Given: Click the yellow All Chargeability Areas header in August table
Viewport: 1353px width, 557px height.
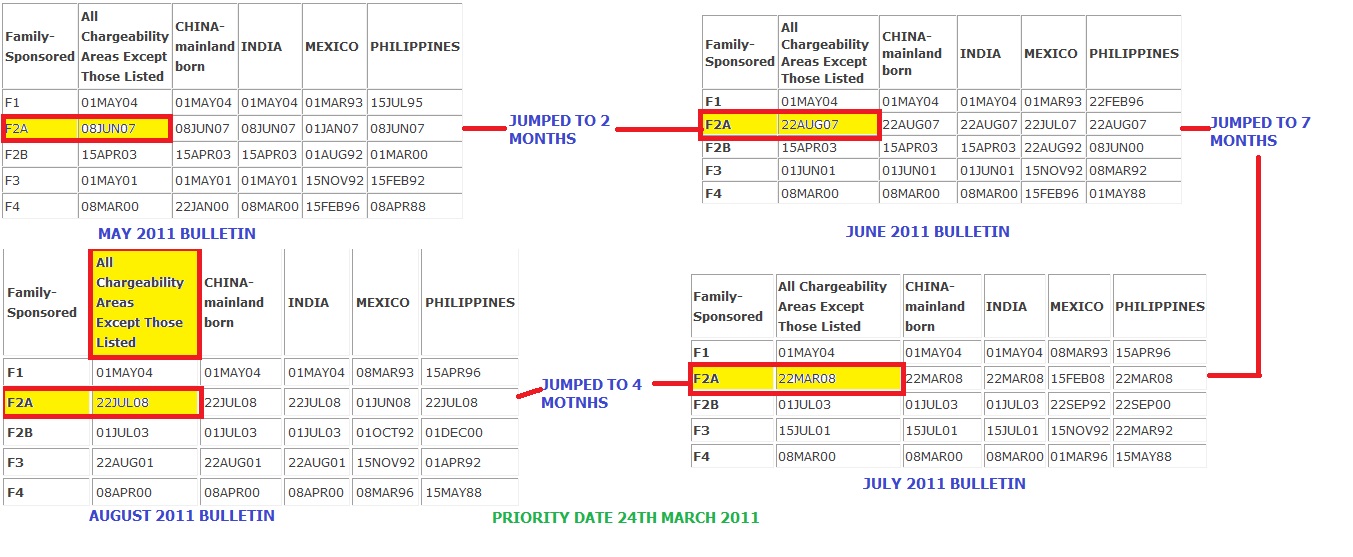Looking at the screenshot, I should point(144,302).
